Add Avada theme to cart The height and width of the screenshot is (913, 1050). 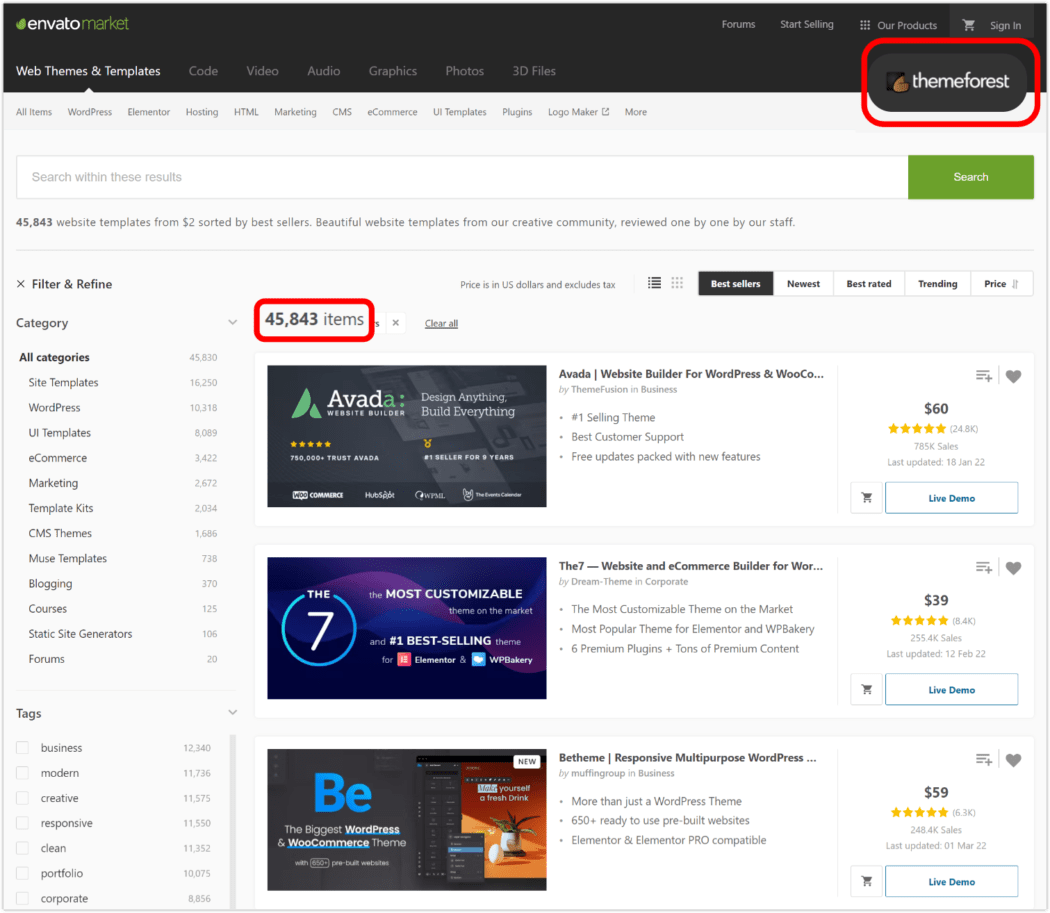tap(867, 498)
